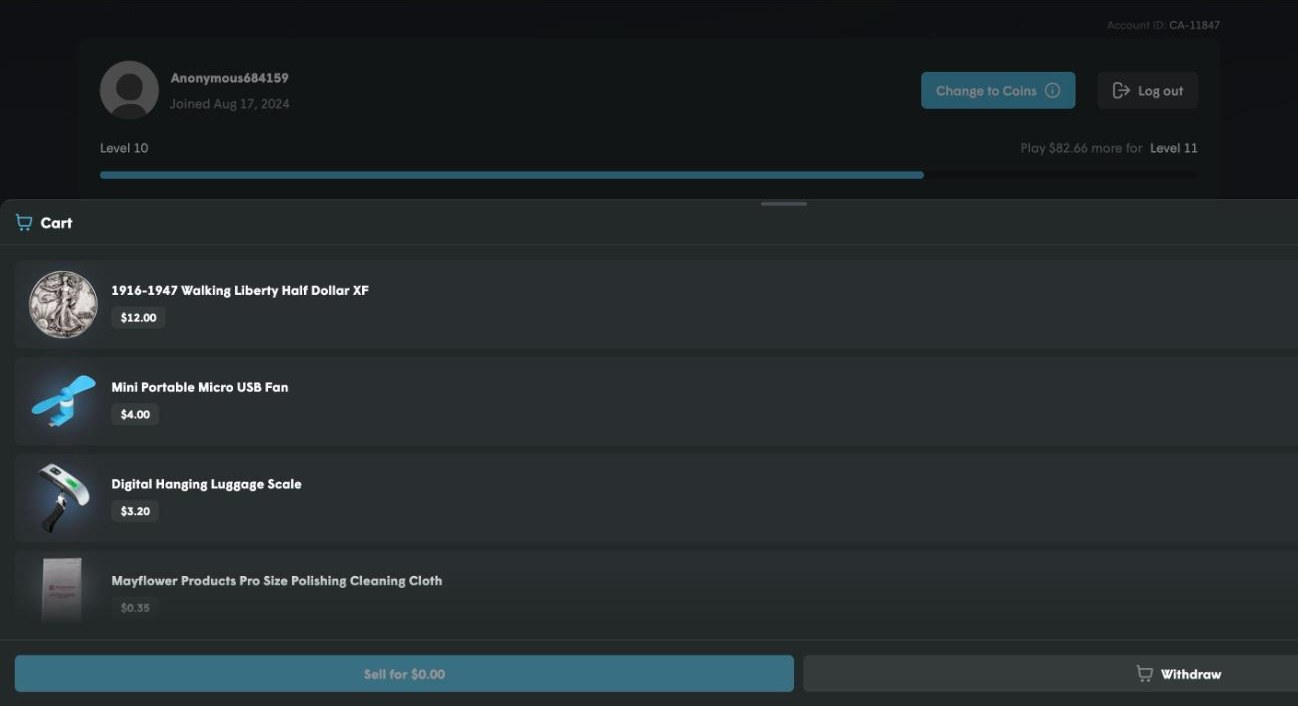The width and height of the screenshot is (1298, 706).
Task: Click the Change to Coins button
Action: [998, 90]
